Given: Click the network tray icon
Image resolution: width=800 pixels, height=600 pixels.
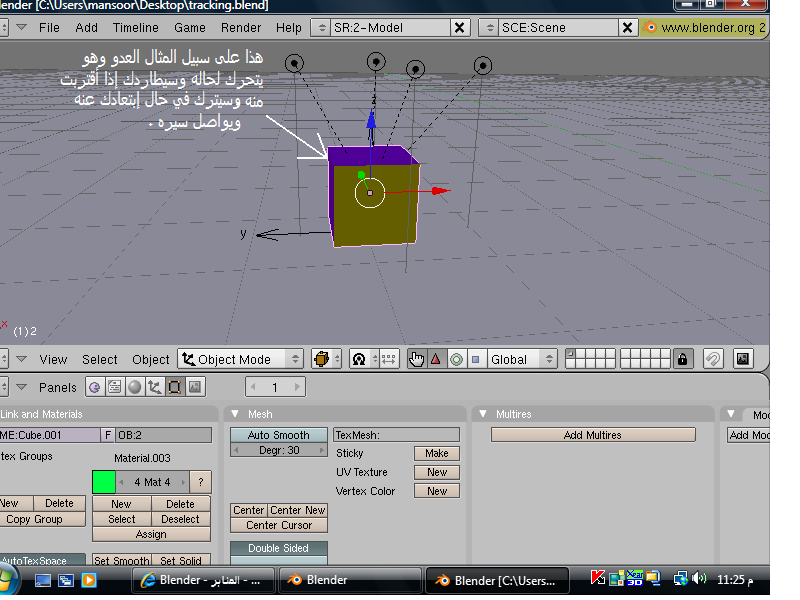Looking at the screenshot, I should point(681,579).
